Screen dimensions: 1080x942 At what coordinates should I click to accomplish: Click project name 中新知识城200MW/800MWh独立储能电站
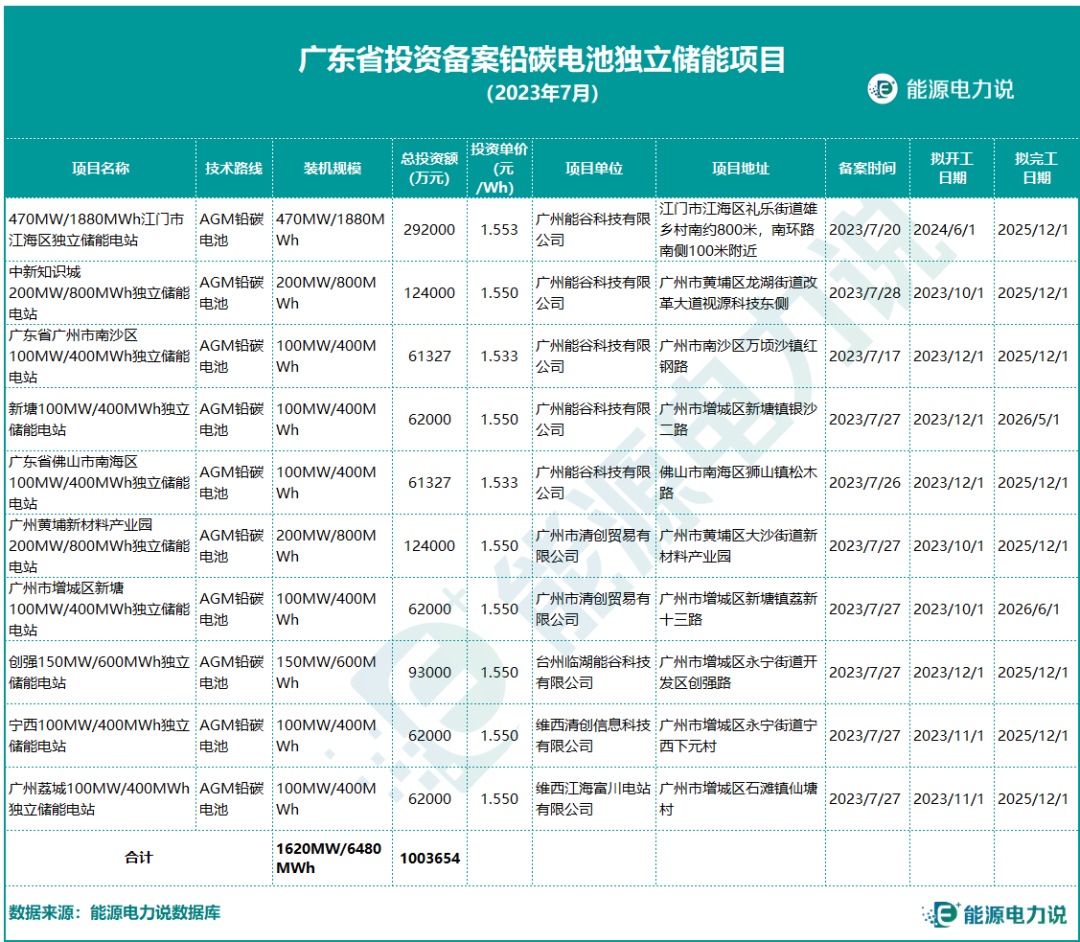coord(99,293)
